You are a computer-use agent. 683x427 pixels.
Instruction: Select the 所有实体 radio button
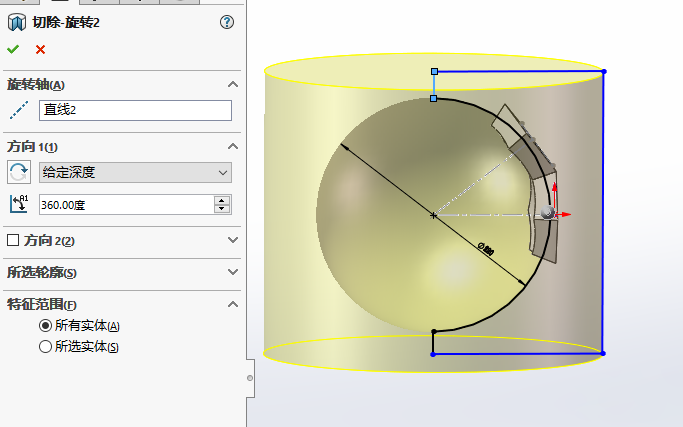pyautogui.click(x=44, y=326)
